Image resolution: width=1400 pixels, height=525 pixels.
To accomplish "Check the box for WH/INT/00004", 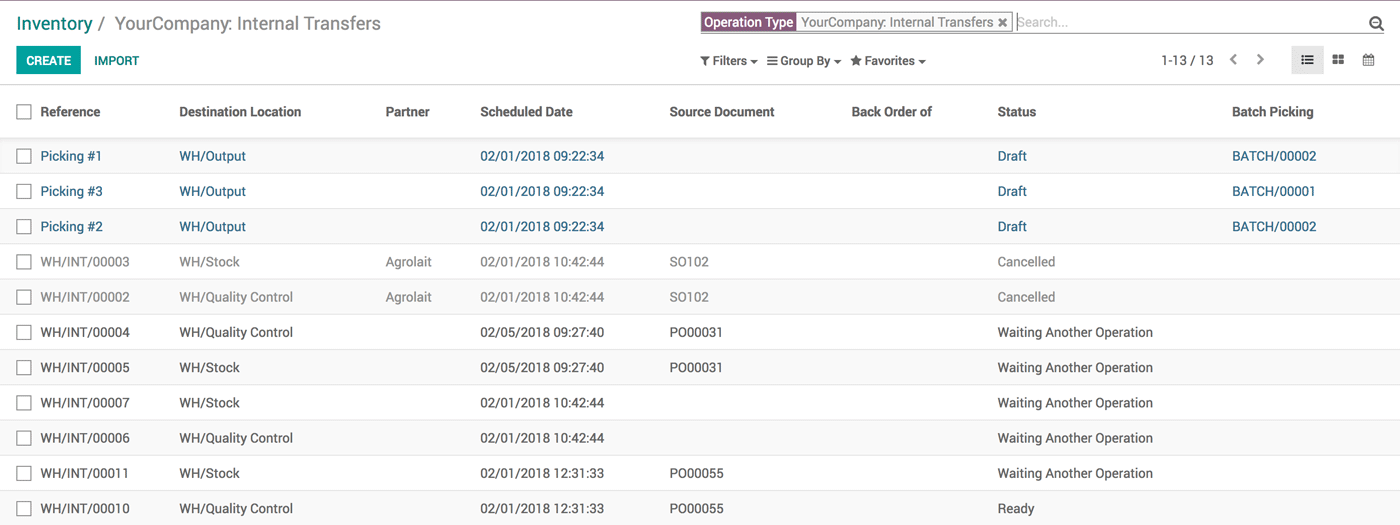I will pyautogui.click(x=24, y=333).
